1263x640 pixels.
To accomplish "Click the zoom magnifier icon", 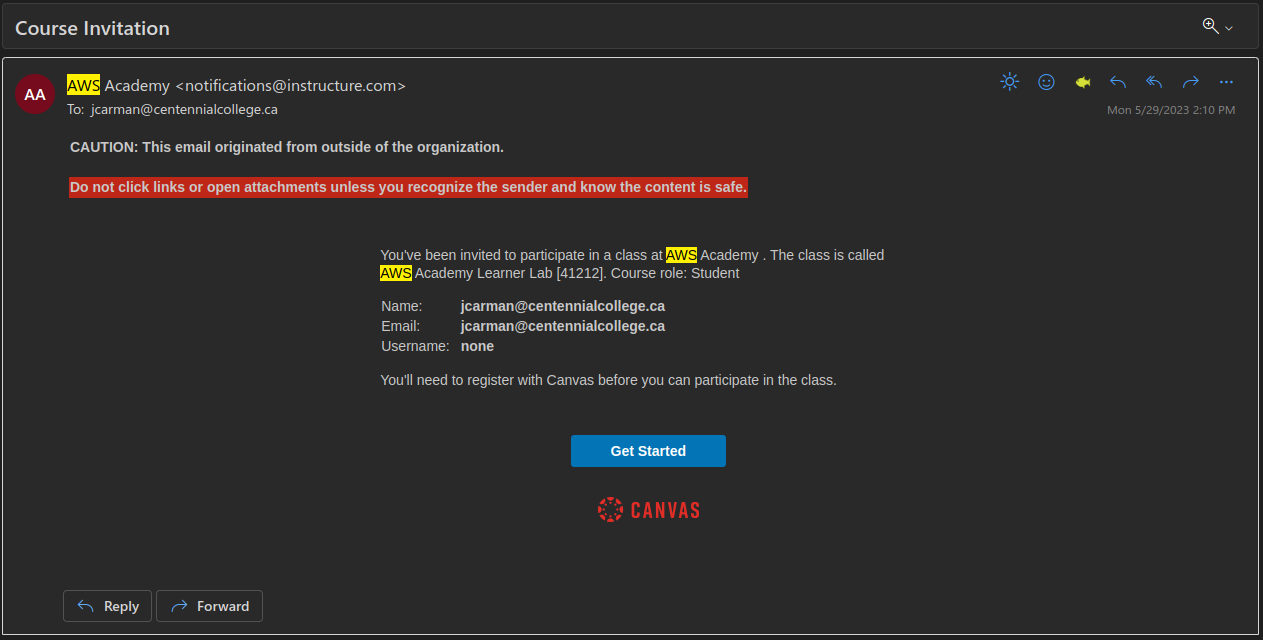I will [x=1209, y=26].
